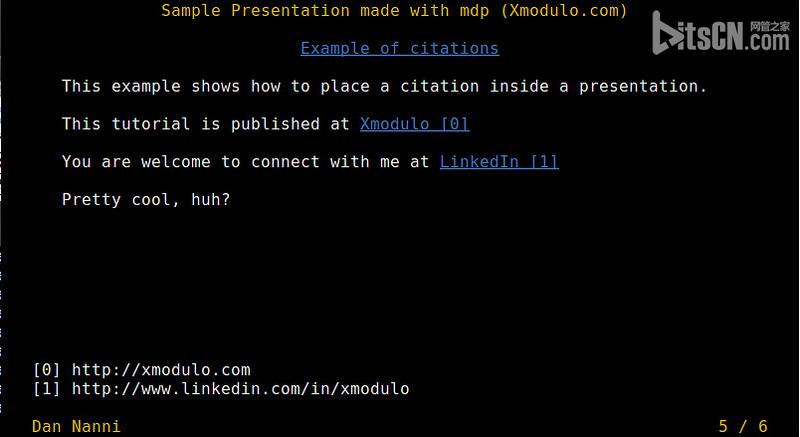Click the 'Pretty cool, huh?' line

(146, 199)
